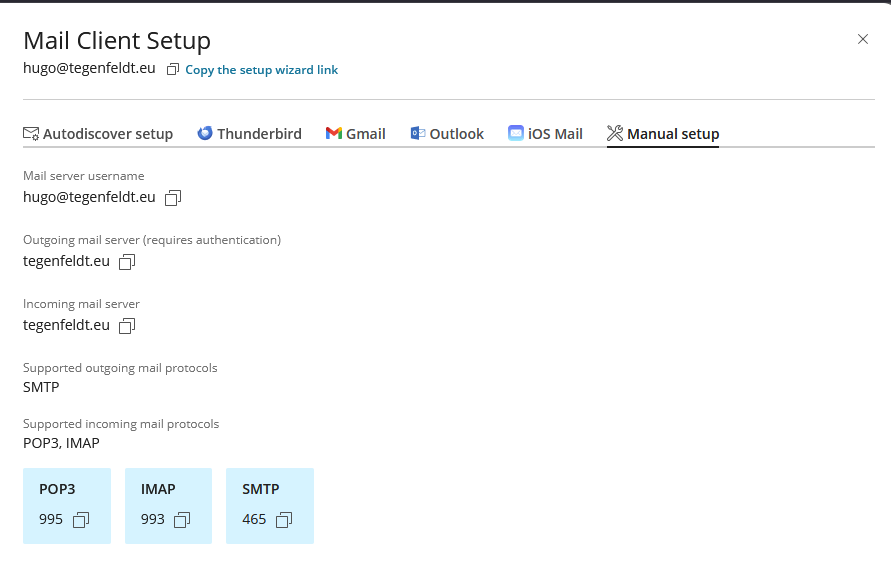Click Copy the setup wizard link

coord(262,70)
